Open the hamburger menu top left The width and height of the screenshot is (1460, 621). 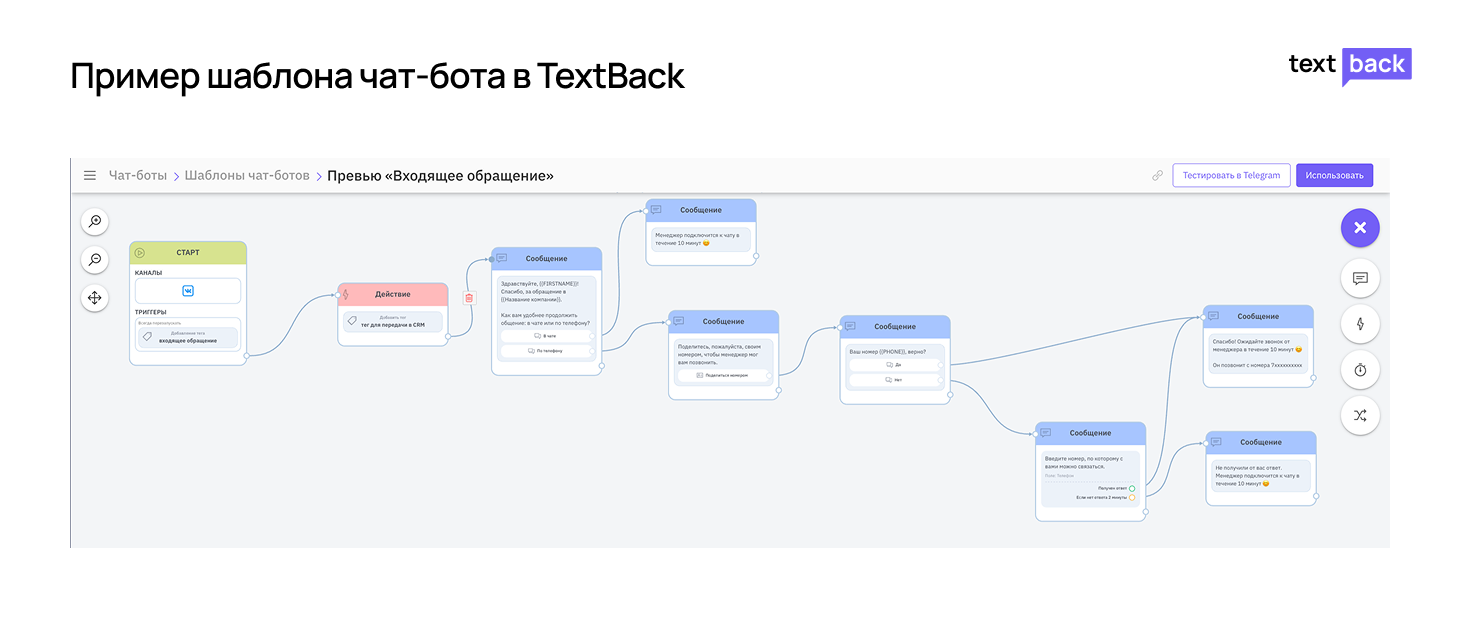click(90, 174)
